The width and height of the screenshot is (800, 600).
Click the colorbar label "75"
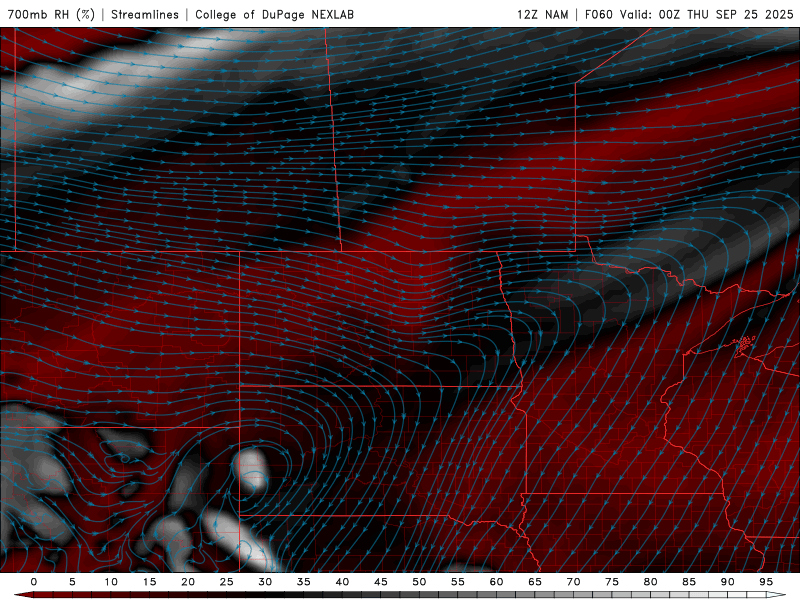pyautogui.click(x=612, y=582)
